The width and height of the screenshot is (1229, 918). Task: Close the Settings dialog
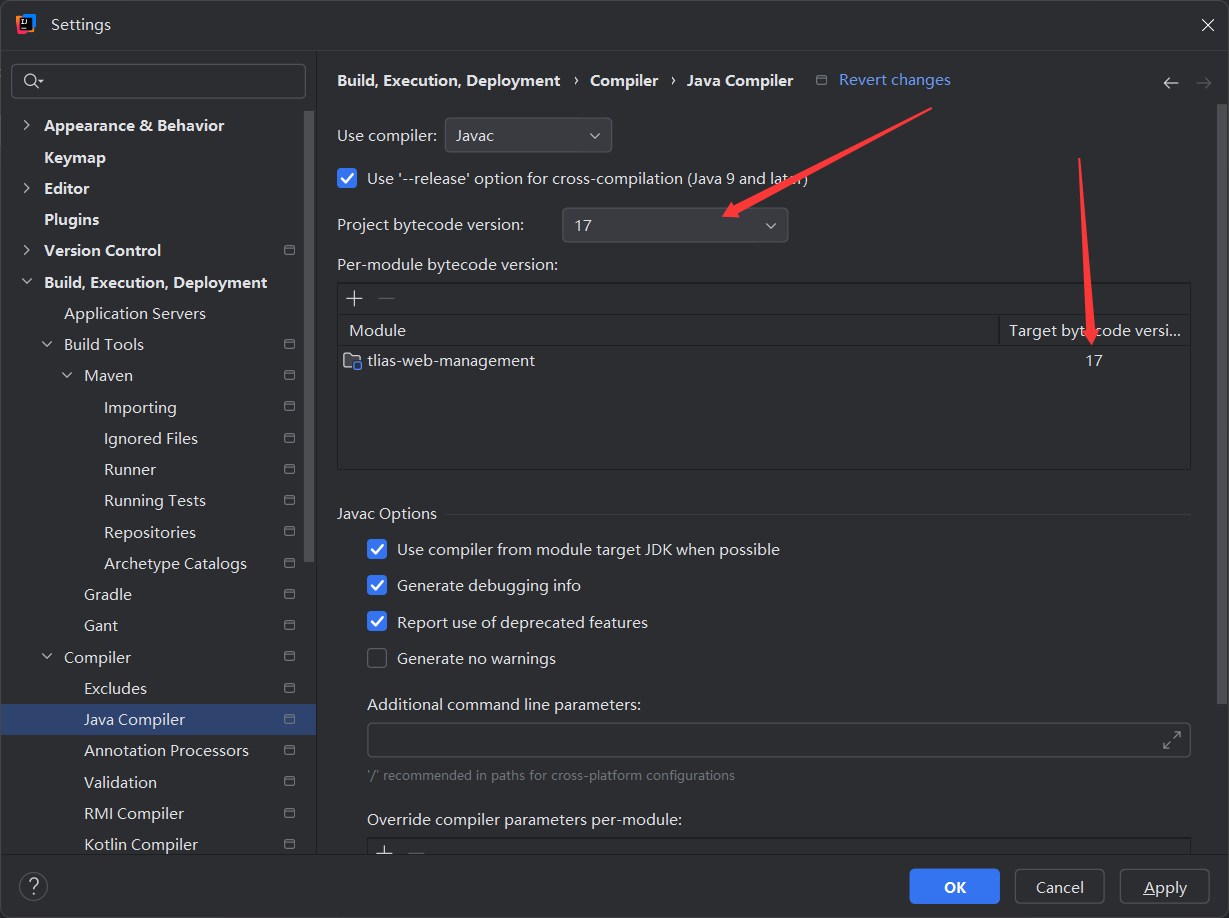1207,25
